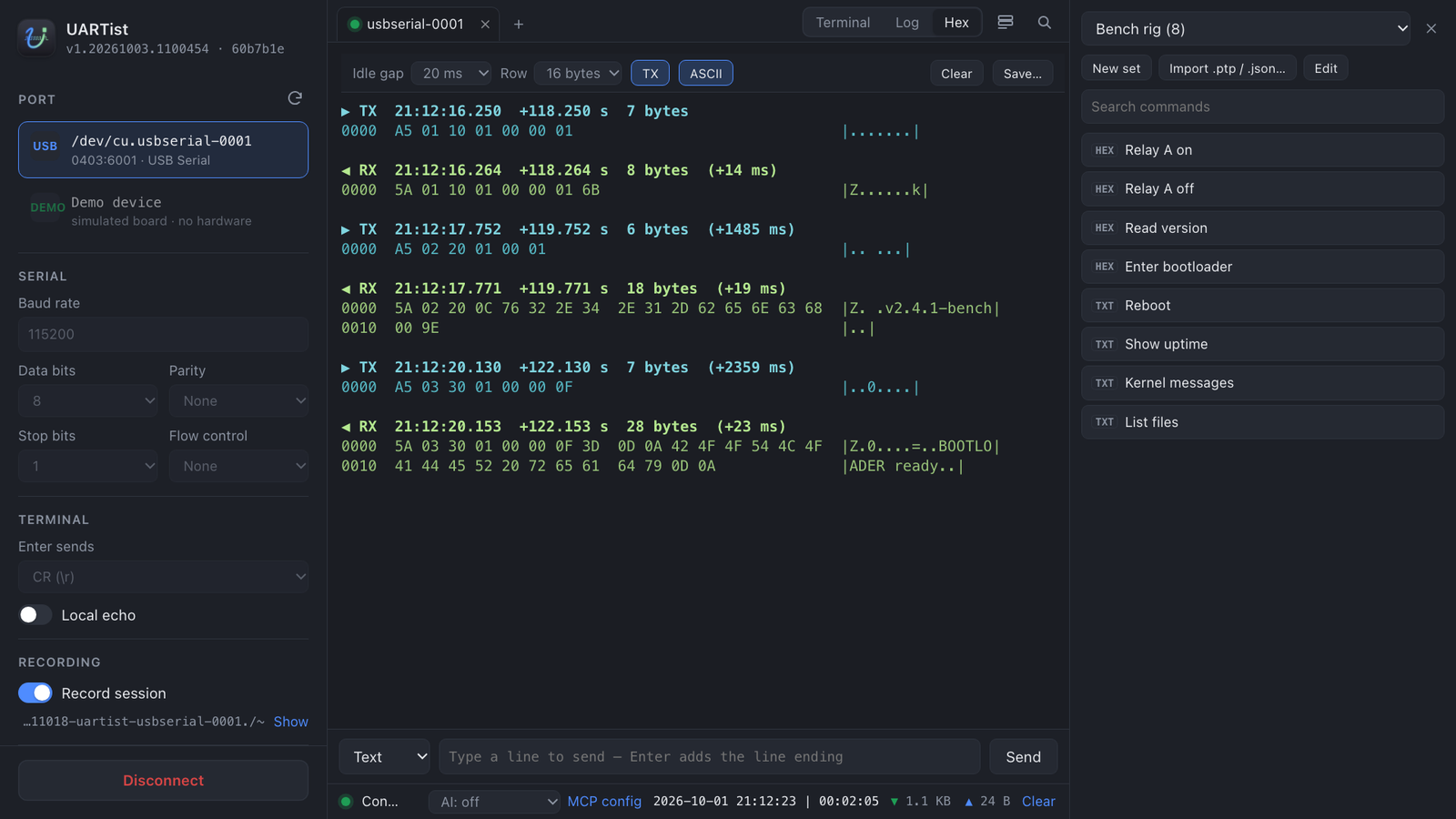Open the MCP config link

604,802
